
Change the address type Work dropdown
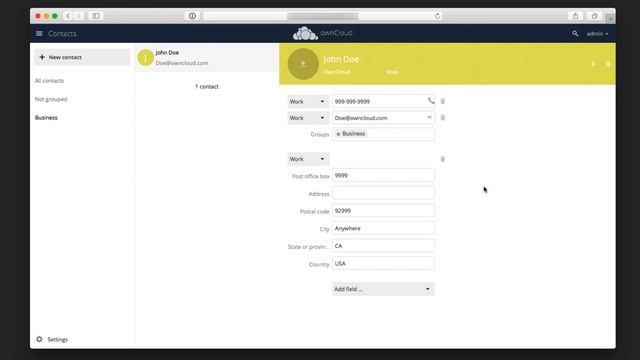tap(308, 159)
